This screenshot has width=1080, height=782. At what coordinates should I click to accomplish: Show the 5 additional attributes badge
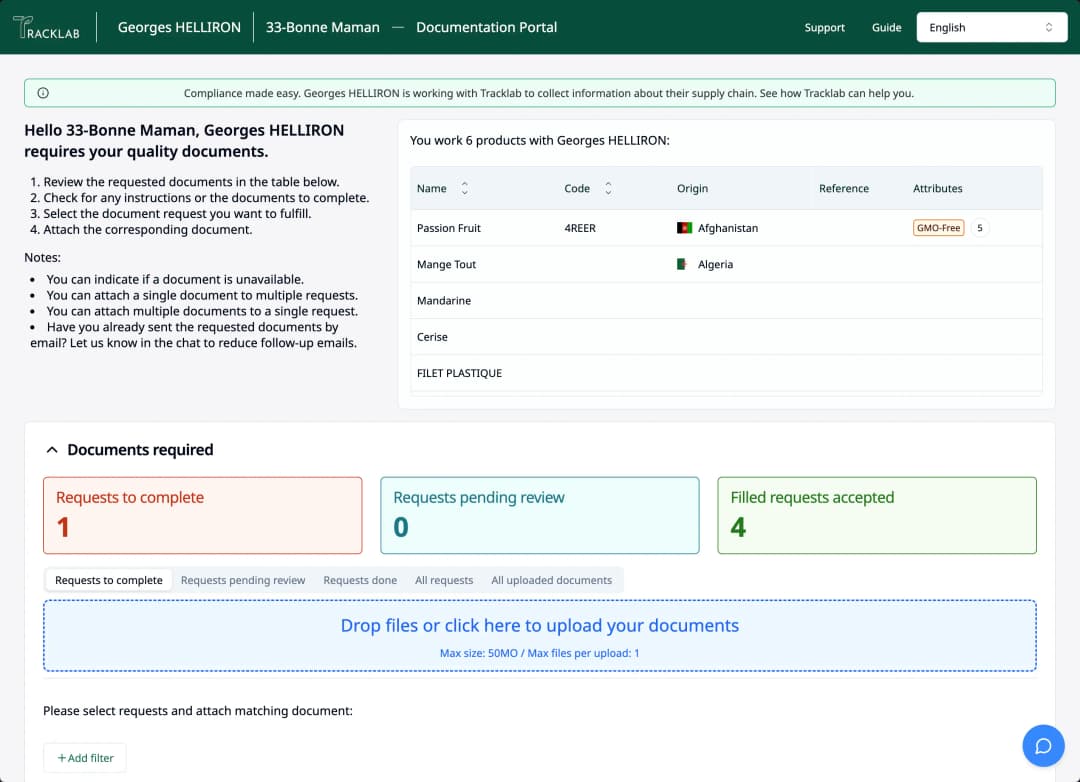(x=979, y=228)
